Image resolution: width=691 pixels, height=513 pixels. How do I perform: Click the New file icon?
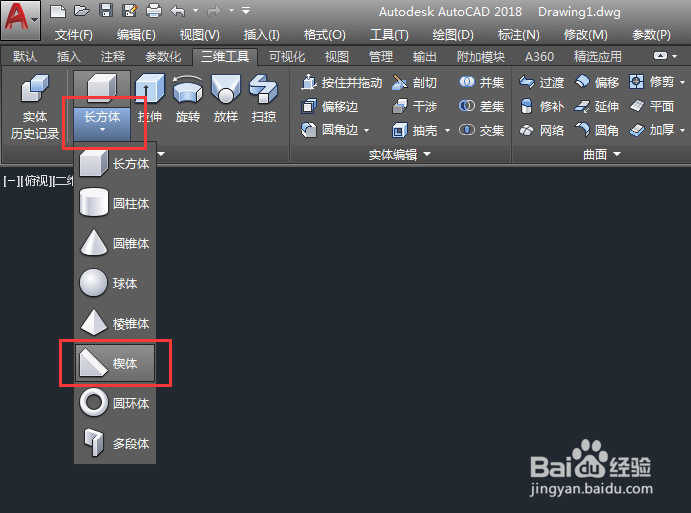point(58,11)
